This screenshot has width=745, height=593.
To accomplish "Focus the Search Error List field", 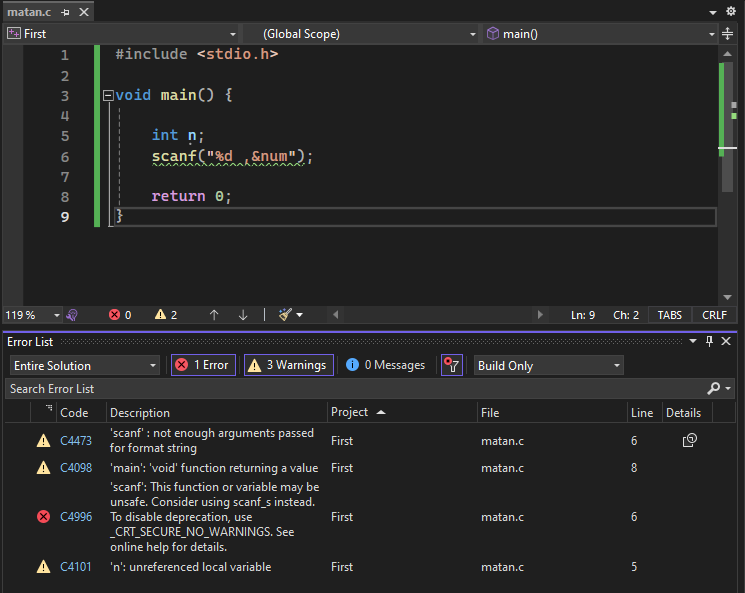I will coord(354,389).
